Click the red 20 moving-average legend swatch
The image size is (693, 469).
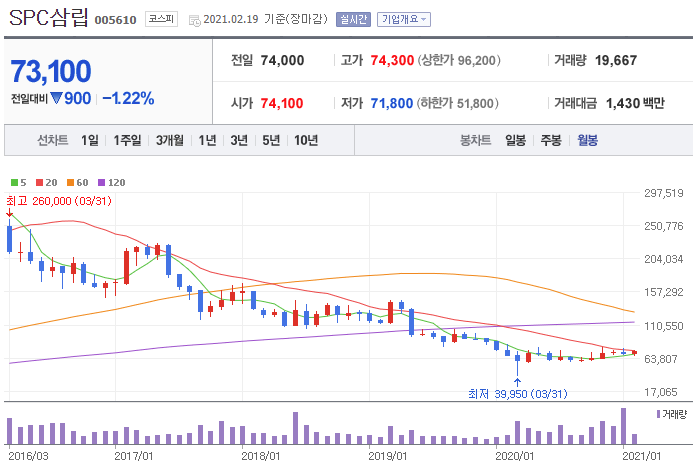tap(40, 183)
